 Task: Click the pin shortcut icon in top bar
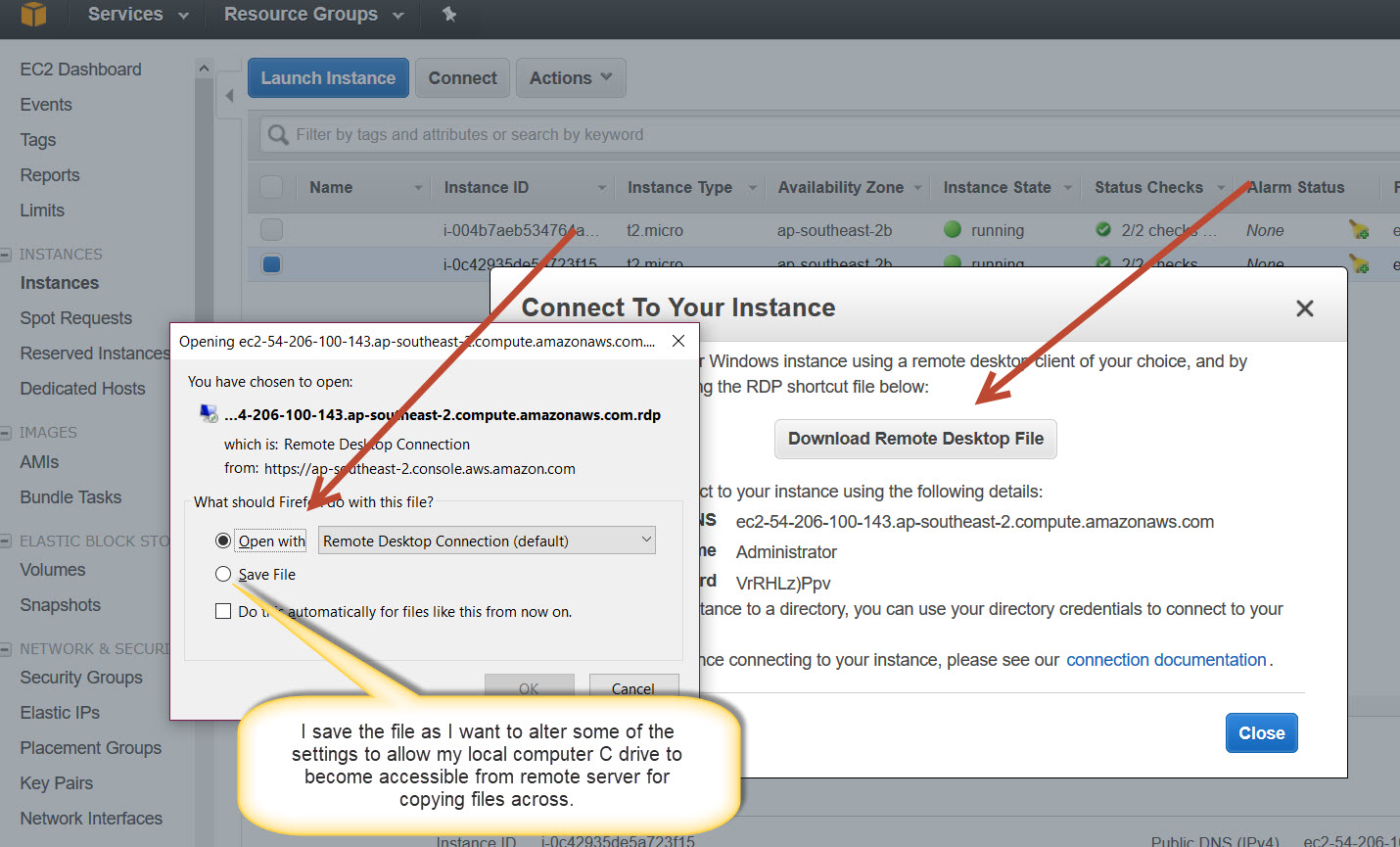[x=449, y=15]
